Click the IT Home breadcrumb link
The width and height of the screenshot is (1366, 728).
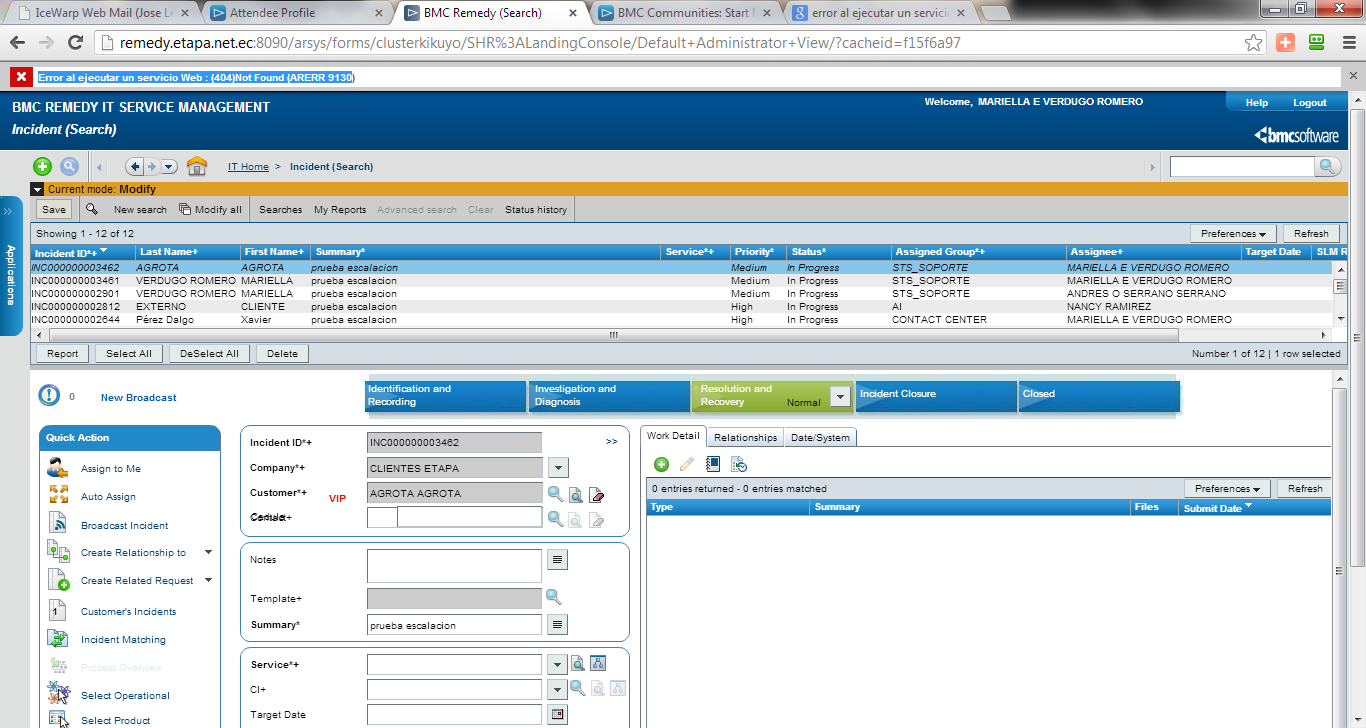248,167
